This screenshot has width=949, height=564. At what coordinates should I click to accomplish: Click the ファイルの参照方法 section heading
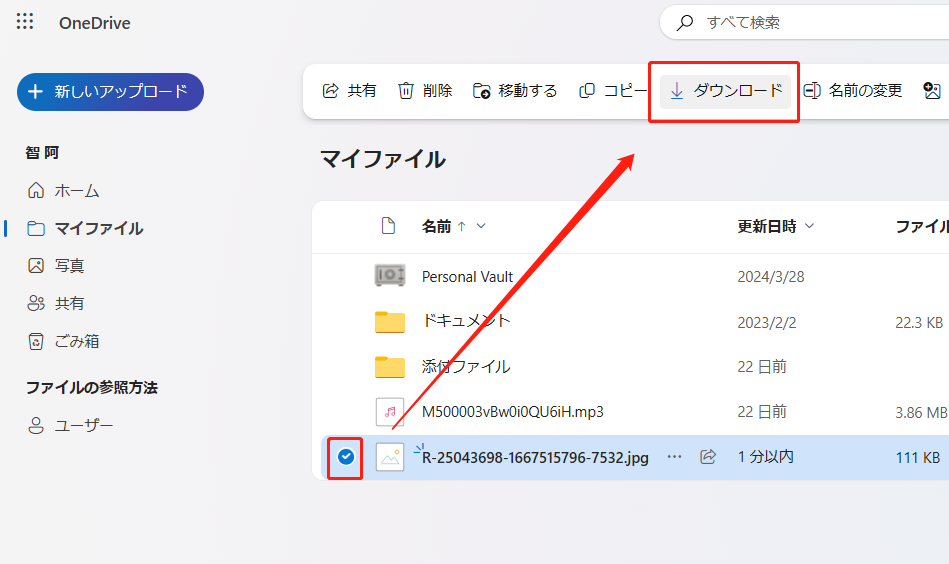[x=92, y=387]
